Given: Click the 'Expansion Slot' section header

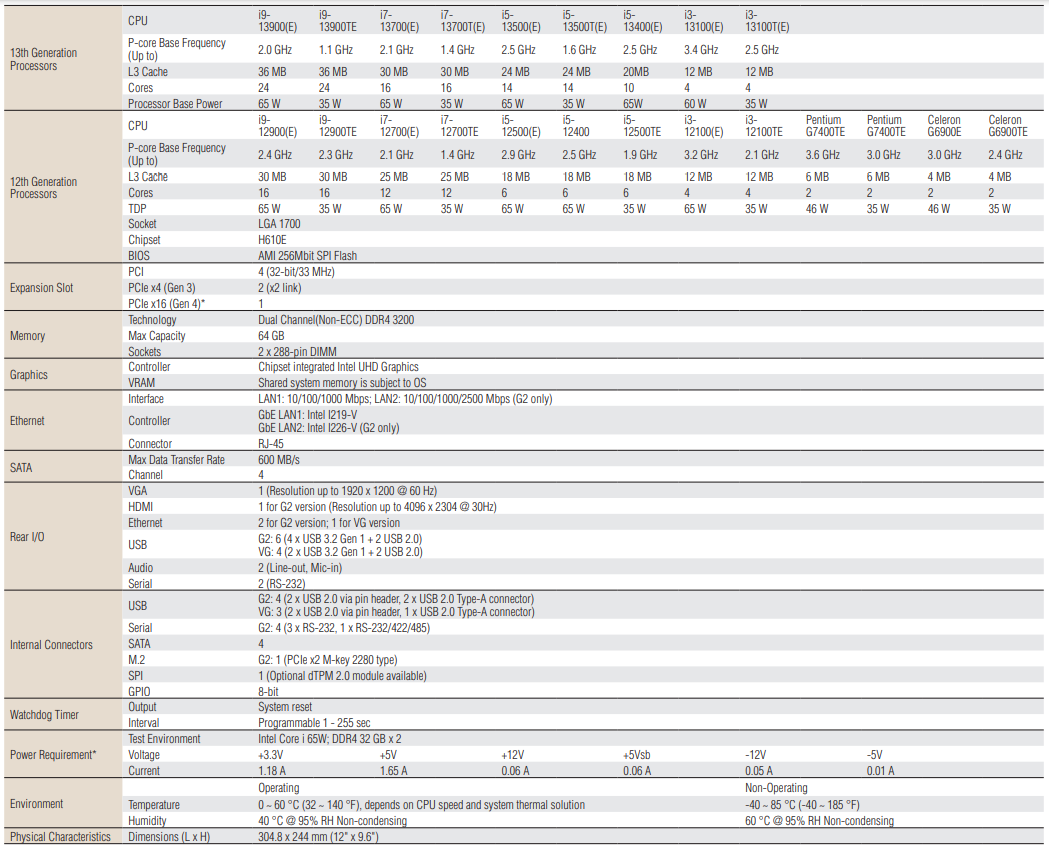Looking at the screenshot, I should (41, 288).
